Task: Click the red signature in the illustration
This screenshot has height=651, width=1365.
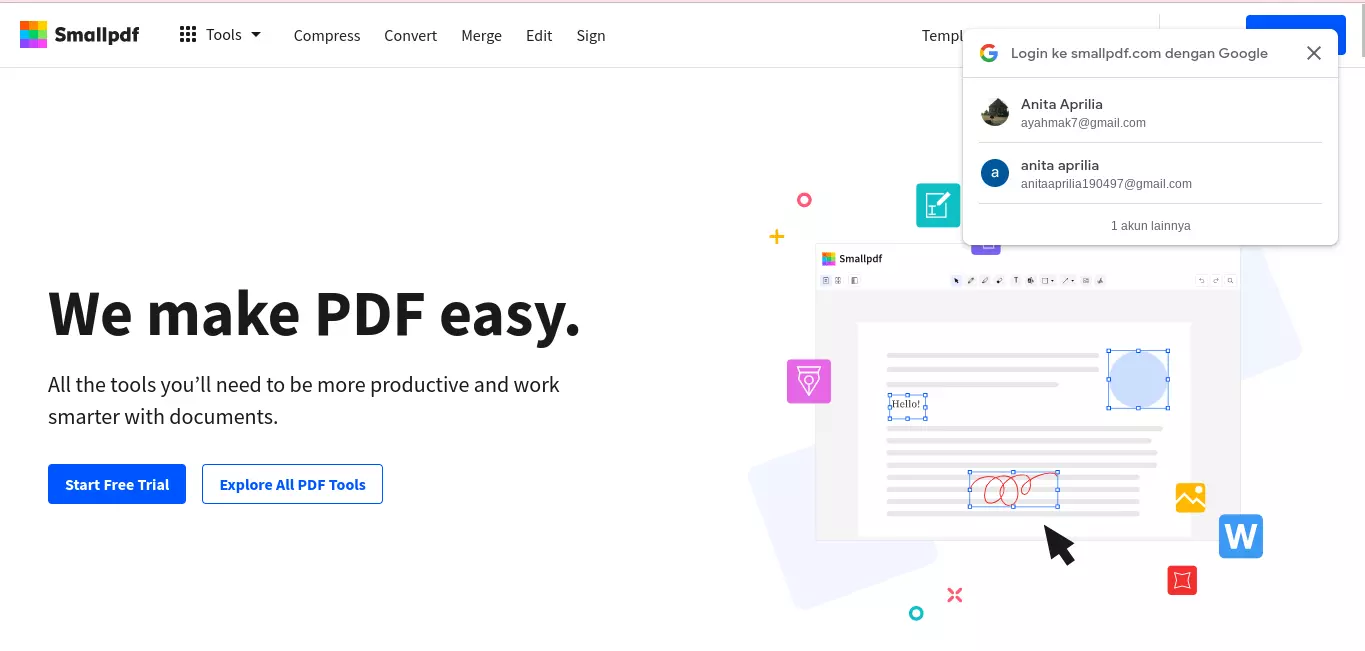Action: [1013, 489]
